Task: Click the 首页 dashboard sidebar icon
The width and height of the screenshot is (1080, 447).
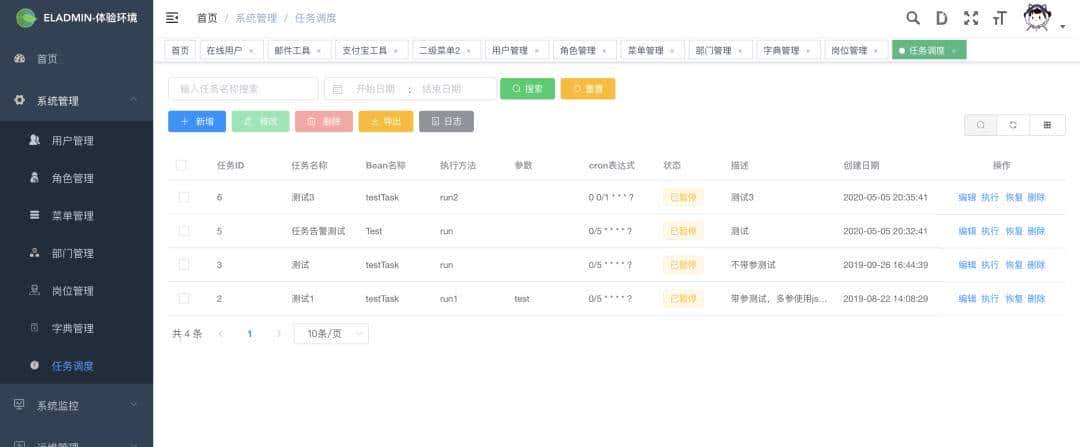Action: (x=19, y=59)
